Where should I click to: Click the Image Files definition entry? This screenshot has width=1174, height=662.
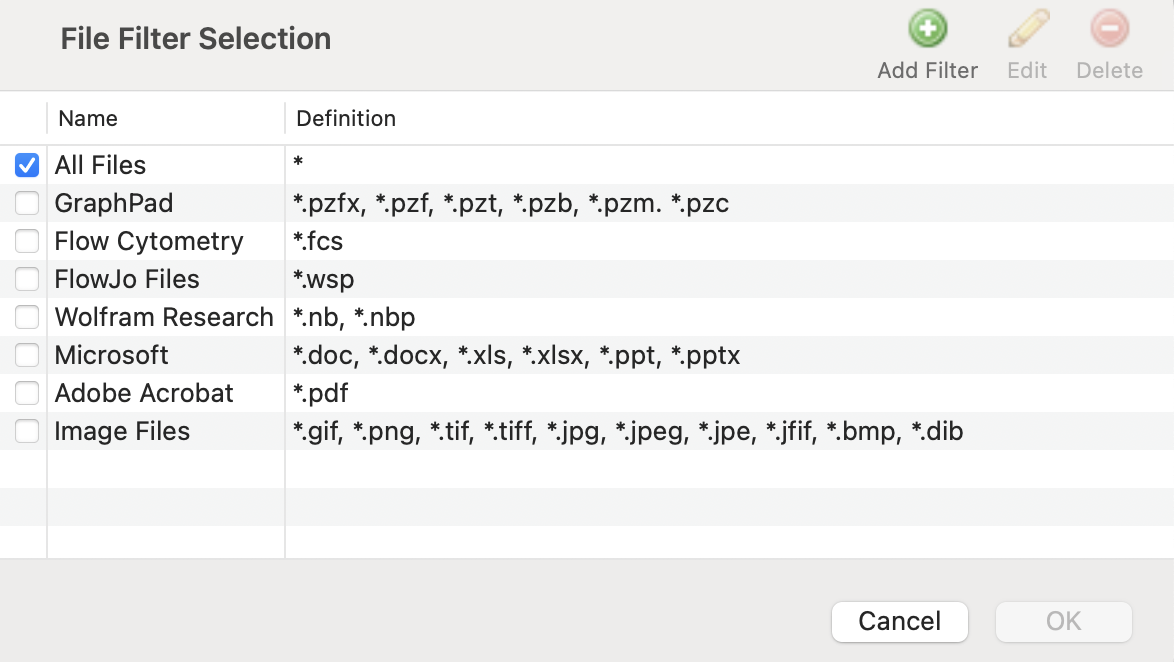[628, 431]
